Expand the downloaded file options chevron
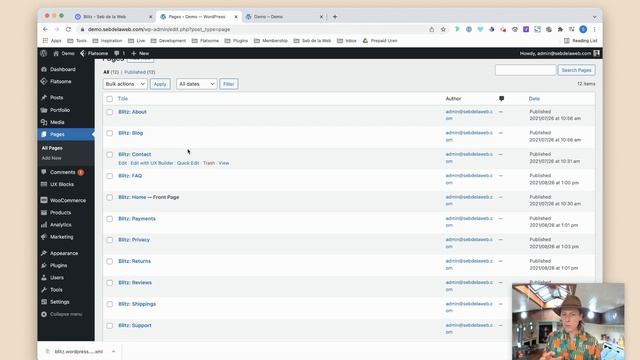This screenshot has height=360, width=640. point(113,351)
